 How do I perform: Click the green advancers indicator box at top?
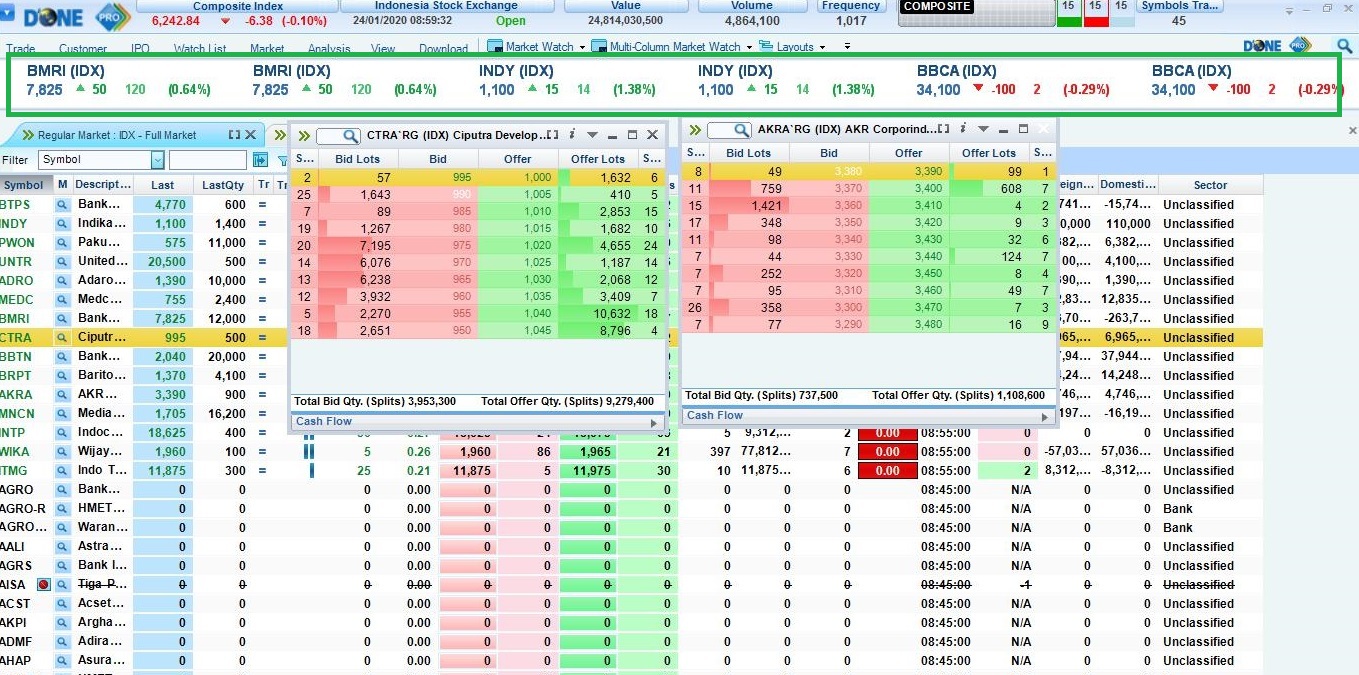point(1068,12)
